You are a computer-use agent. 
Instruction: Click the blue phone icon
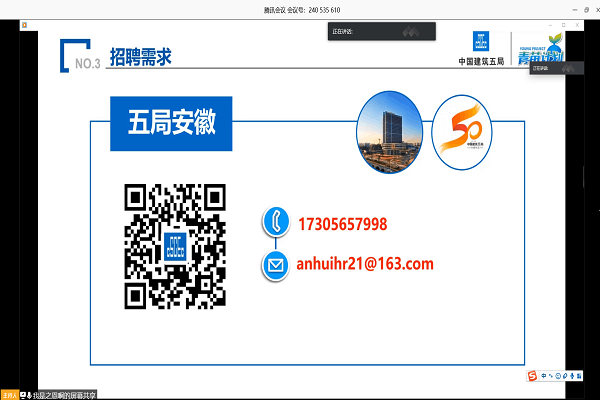[x=273, y=224]
